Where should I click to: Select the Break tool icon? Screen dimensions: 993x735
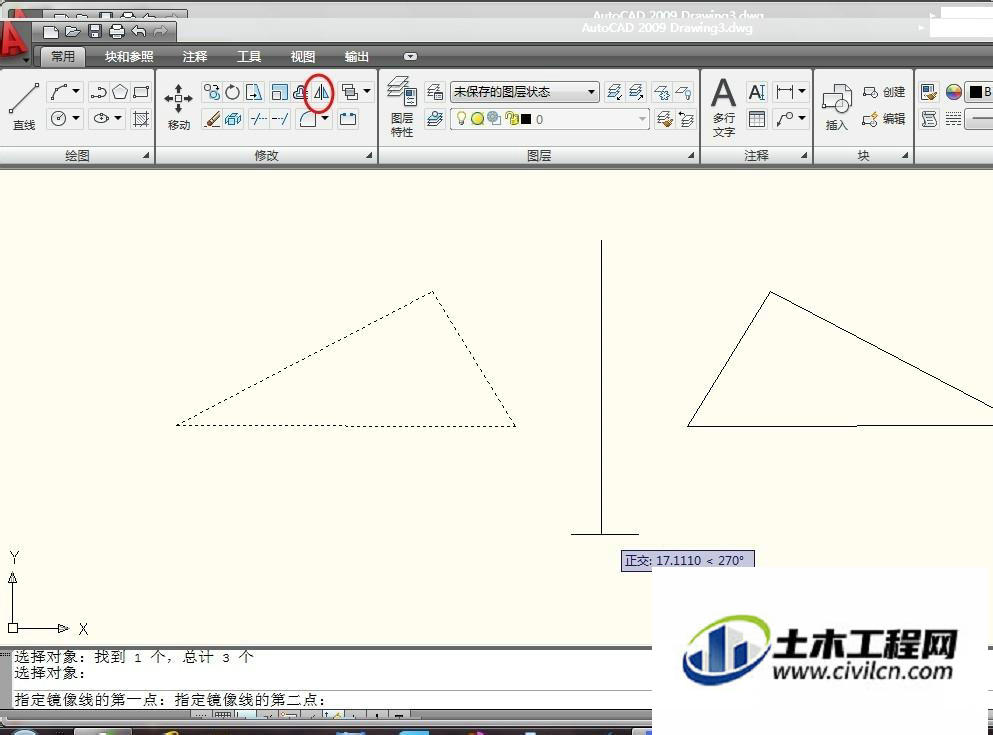coord(348,119)
